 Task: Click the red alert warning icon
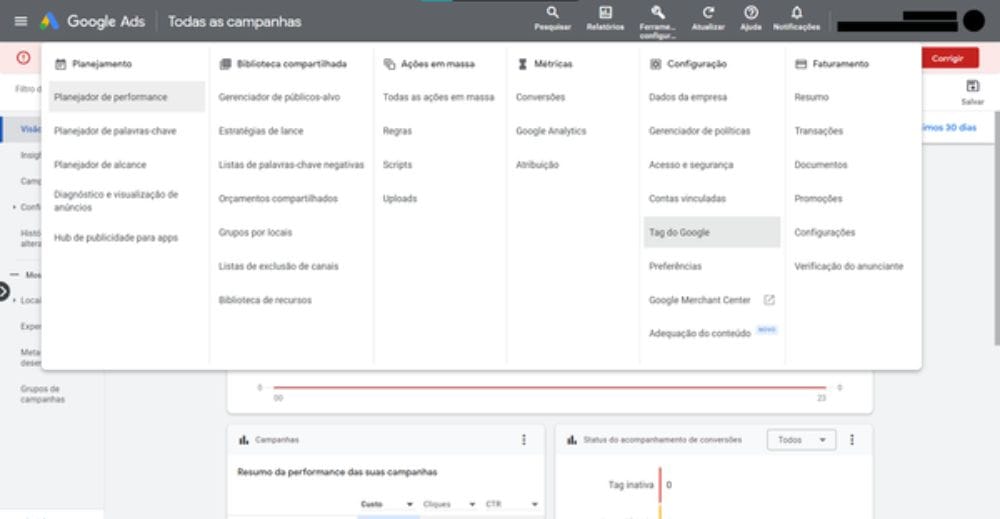(24, 58)
